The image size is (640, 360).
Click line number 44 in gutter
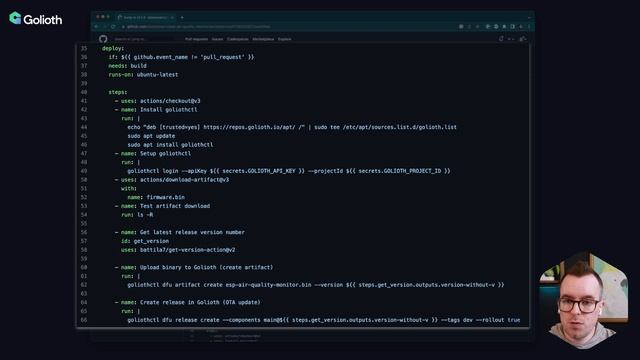(84, 127)
